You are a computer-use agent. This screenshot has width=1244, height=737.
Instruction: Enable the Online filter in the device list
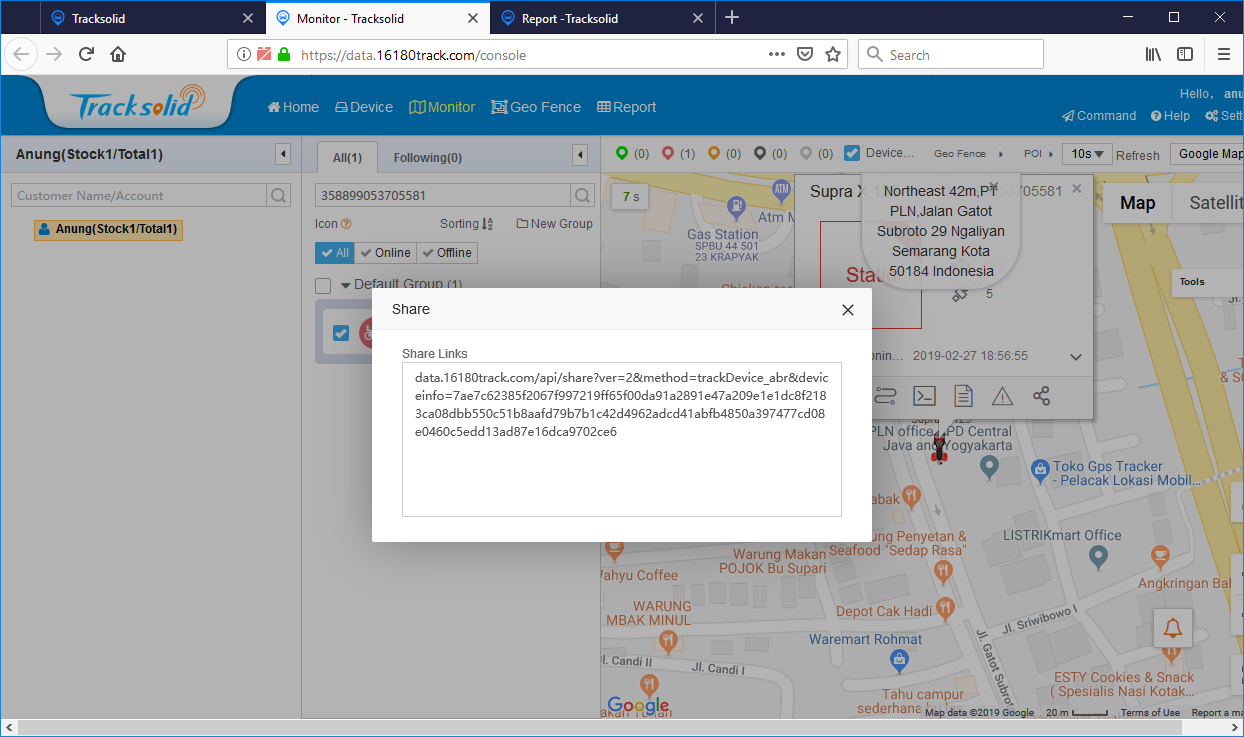(x=385, y=252)
